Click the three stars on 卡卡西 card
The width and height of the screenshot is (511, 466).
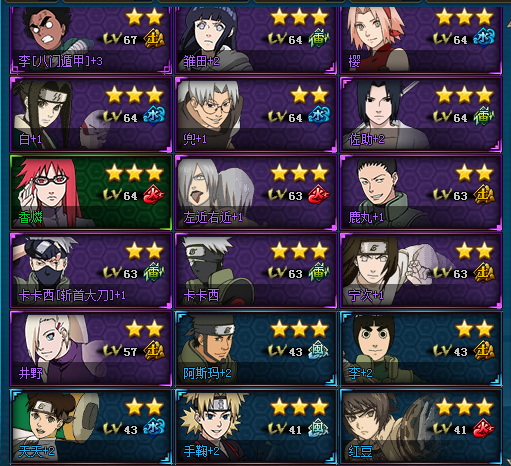[x=299, y=251]
